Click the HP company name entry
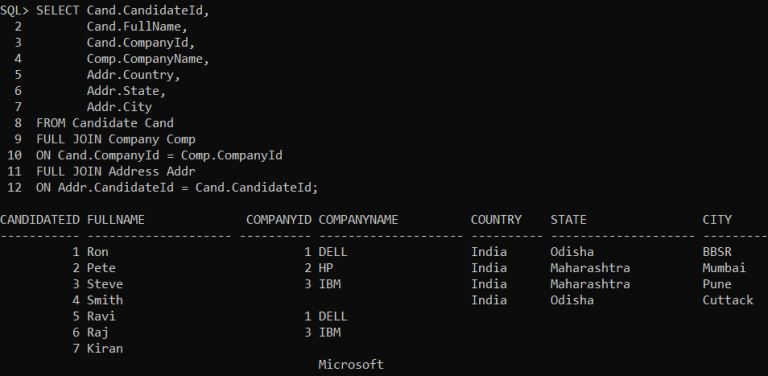 pyautogui.click(x=326, y=268)
